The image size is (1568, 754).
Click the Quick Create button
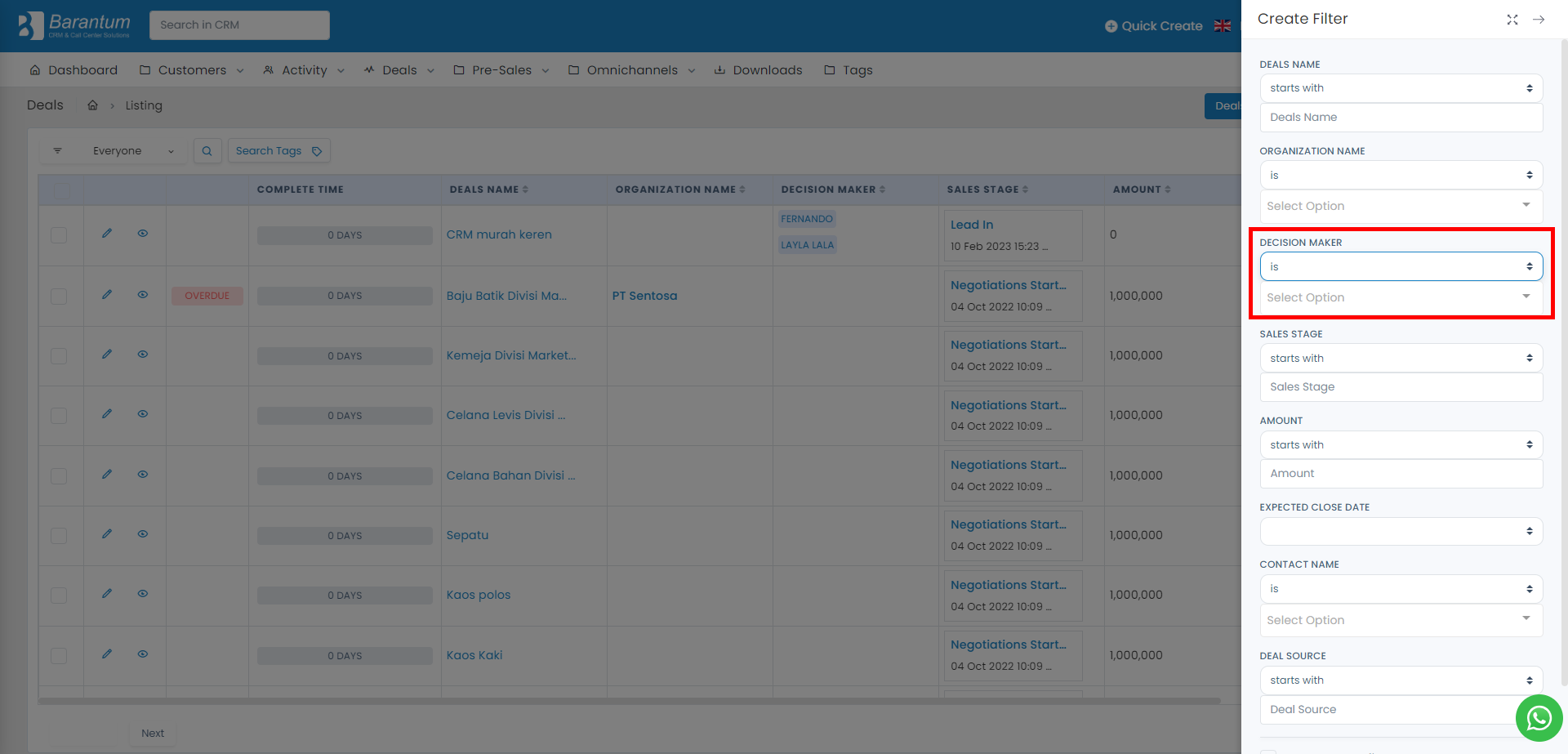tap(1153, 26)
